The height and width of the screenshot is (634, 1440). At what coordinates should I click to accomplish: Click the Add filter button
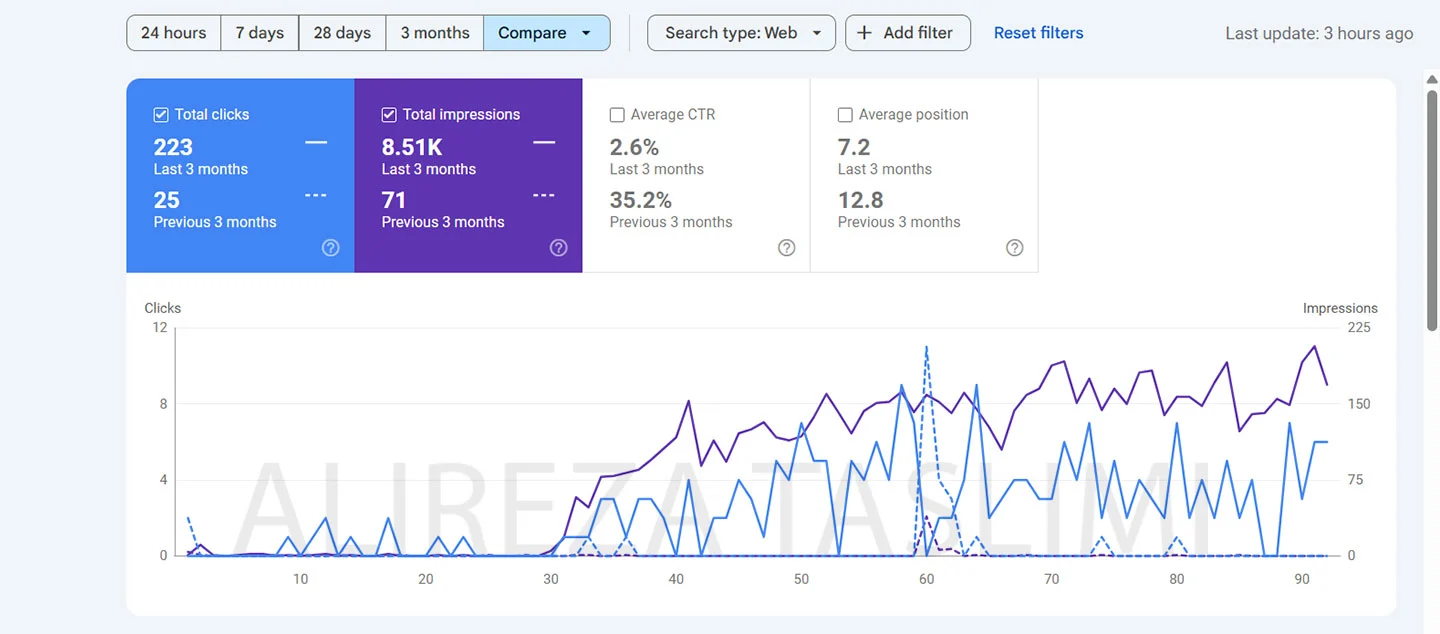[x=907, y=33]
